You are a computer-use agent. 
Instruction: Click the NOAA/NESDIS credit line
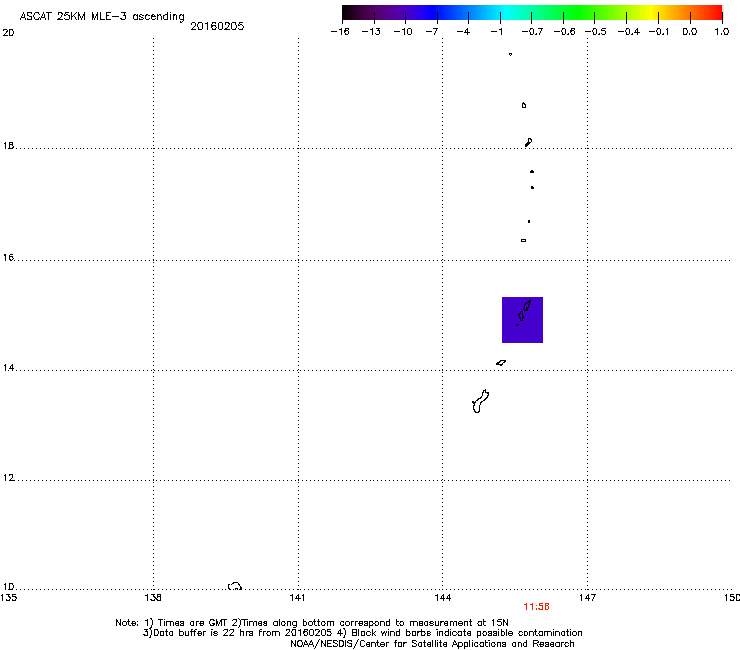click(432, 644)
